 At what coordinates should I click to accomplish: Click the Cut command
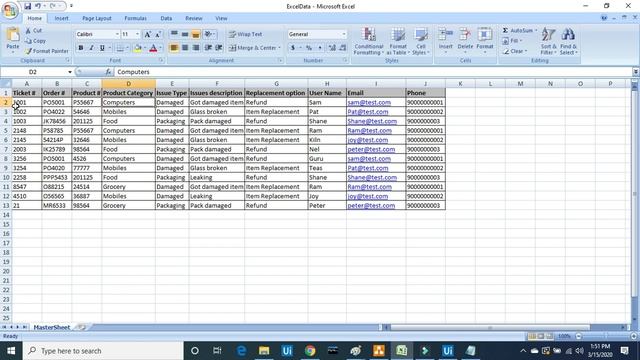coord(33,31)
